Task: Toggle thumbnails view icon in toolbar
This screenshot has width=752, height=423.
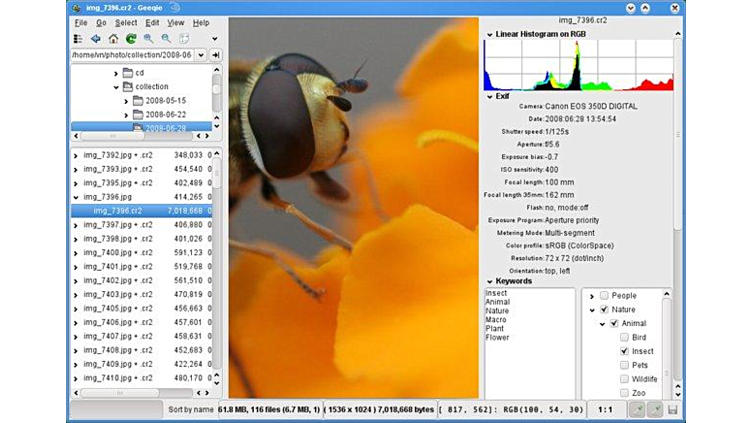Action: pyautogui.click(x=78, y=39)
